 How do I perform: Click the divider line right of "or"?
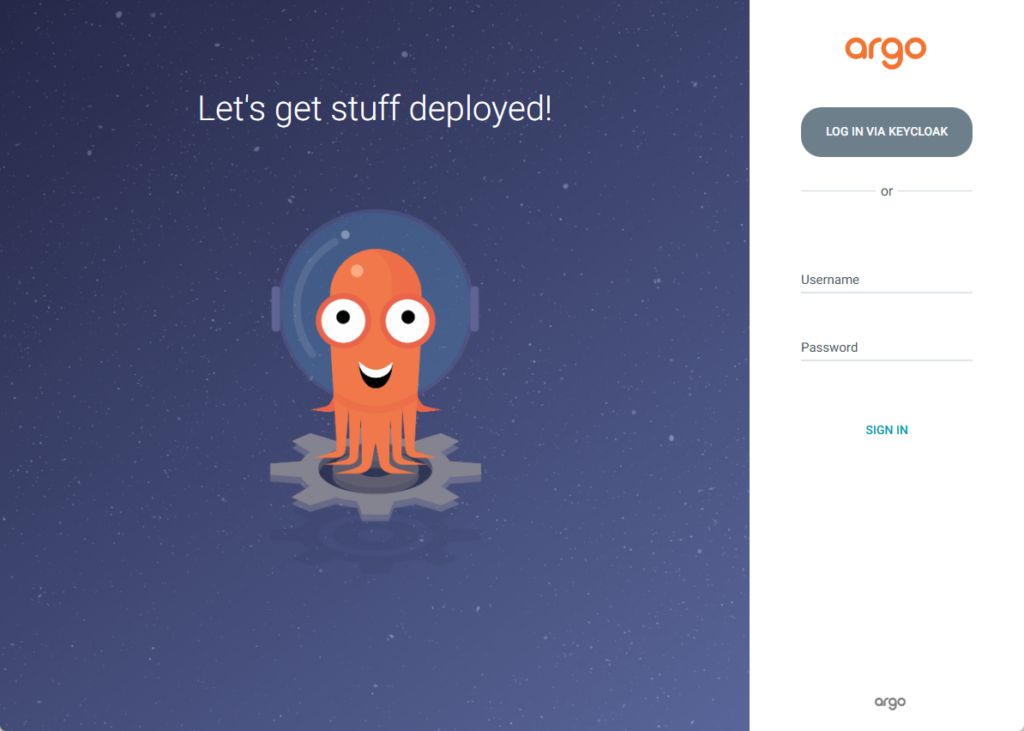(x=934, y=191)
